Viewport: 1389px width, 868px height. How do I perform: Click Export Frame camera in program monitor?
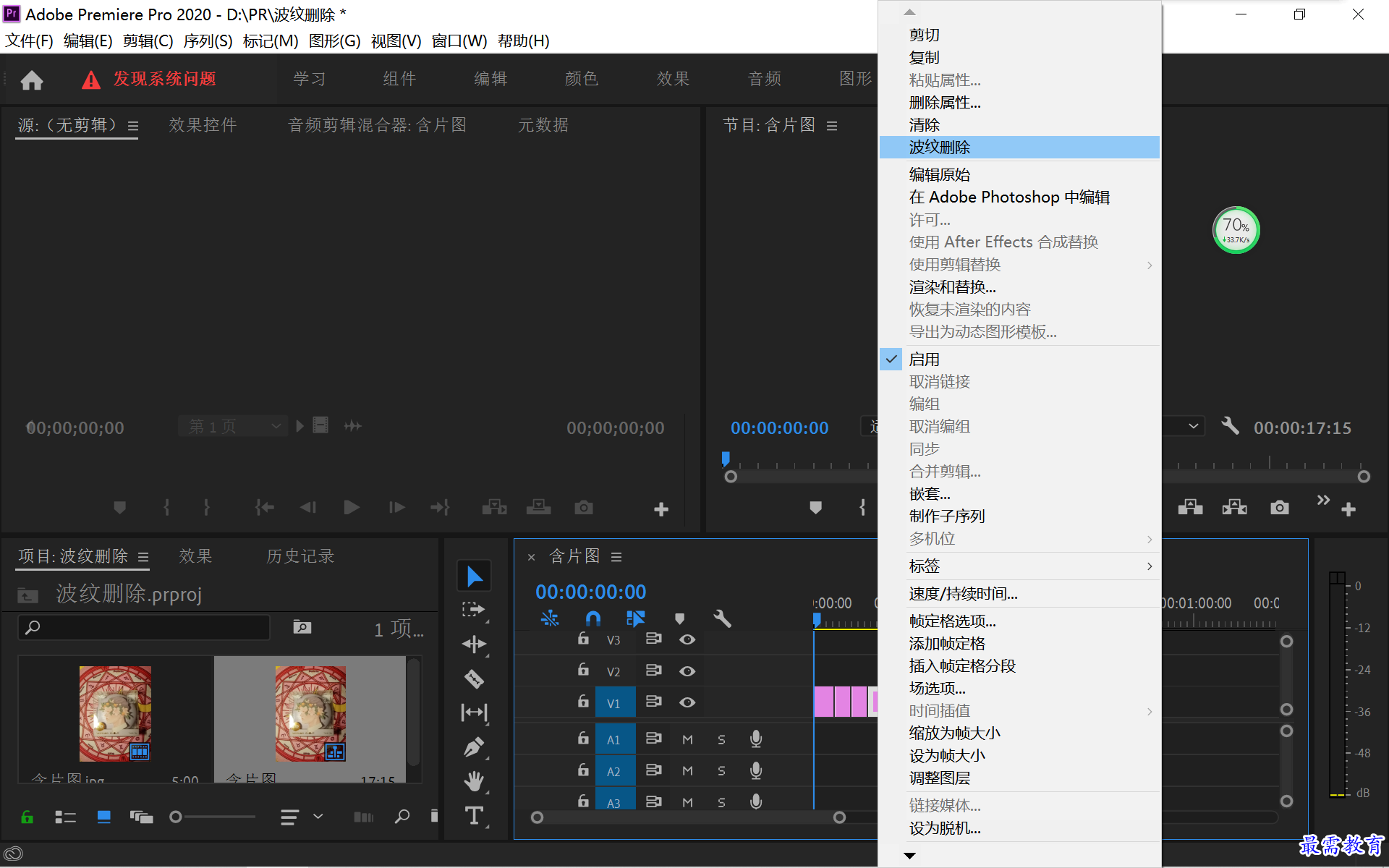point(1279,508)
